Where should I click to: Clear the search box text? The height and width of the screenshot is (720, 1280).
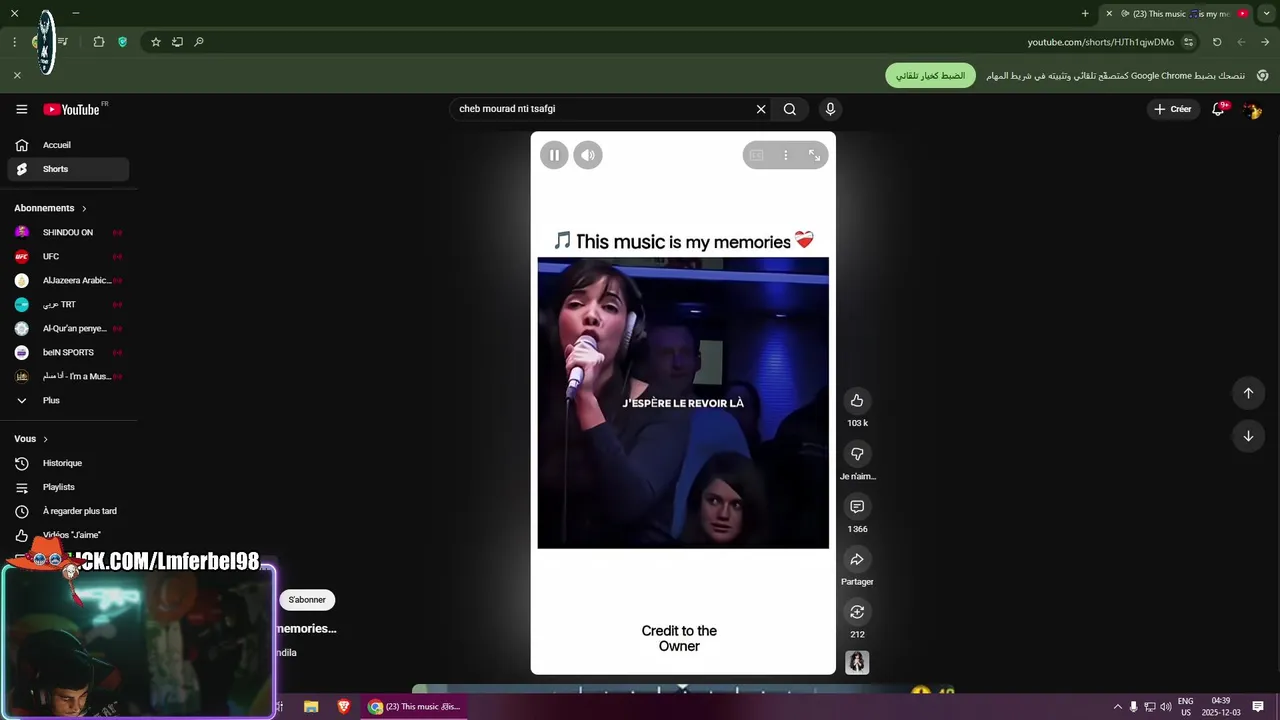point(761,109)
